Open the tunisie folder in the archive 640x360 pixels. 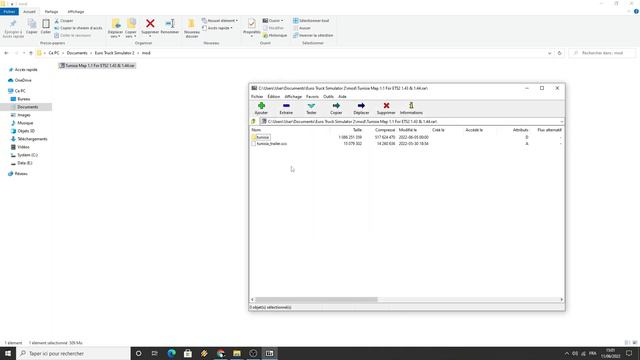coord(262,137)
